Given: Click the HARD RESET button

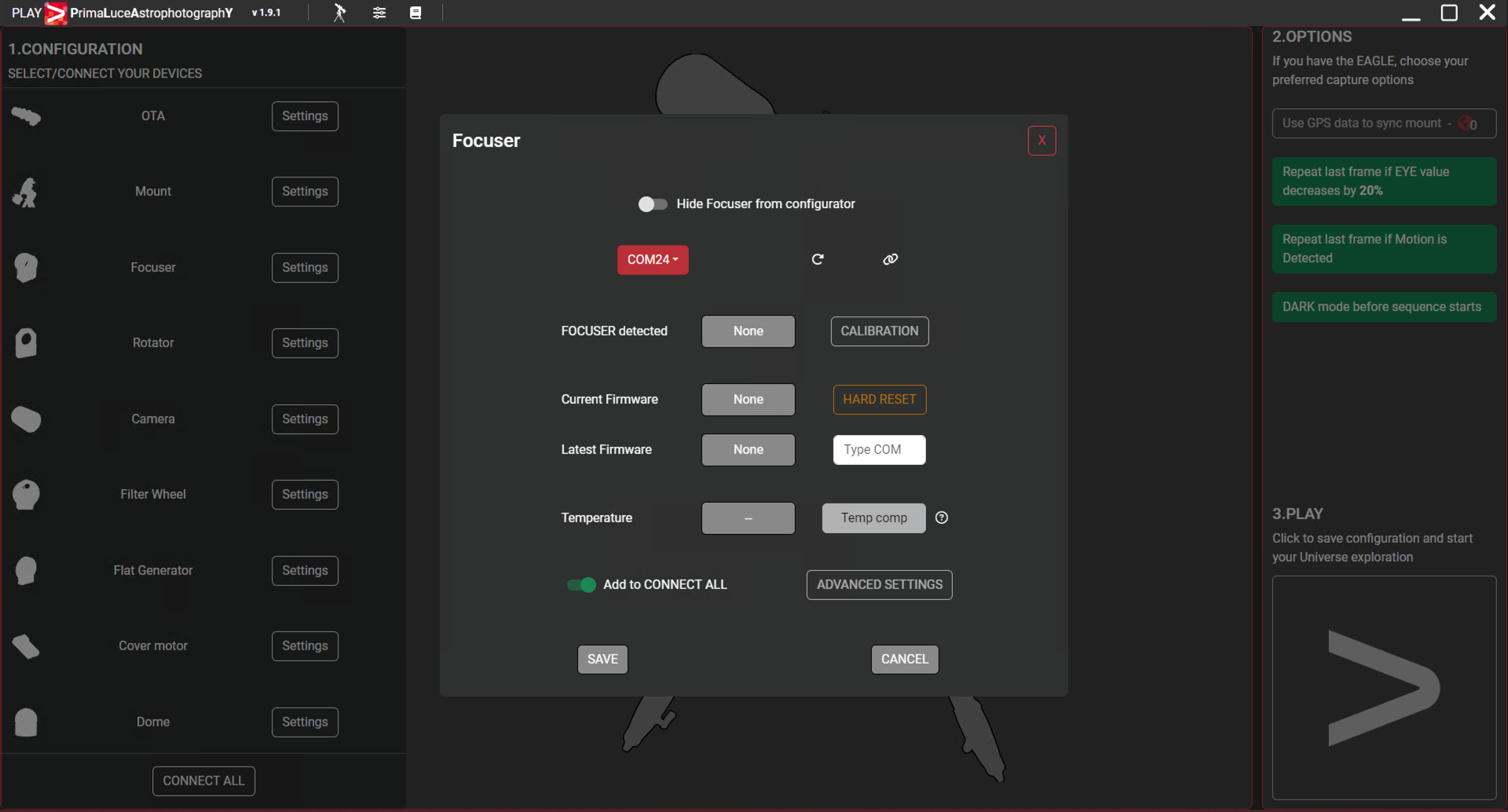Looking at the screenshot, I should (880, 400).
